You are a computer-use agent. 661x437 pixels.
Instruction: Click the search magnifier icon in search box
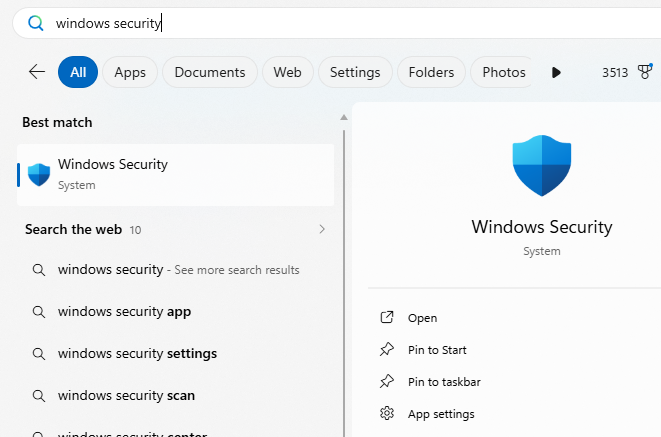click(x=36, y=23)
